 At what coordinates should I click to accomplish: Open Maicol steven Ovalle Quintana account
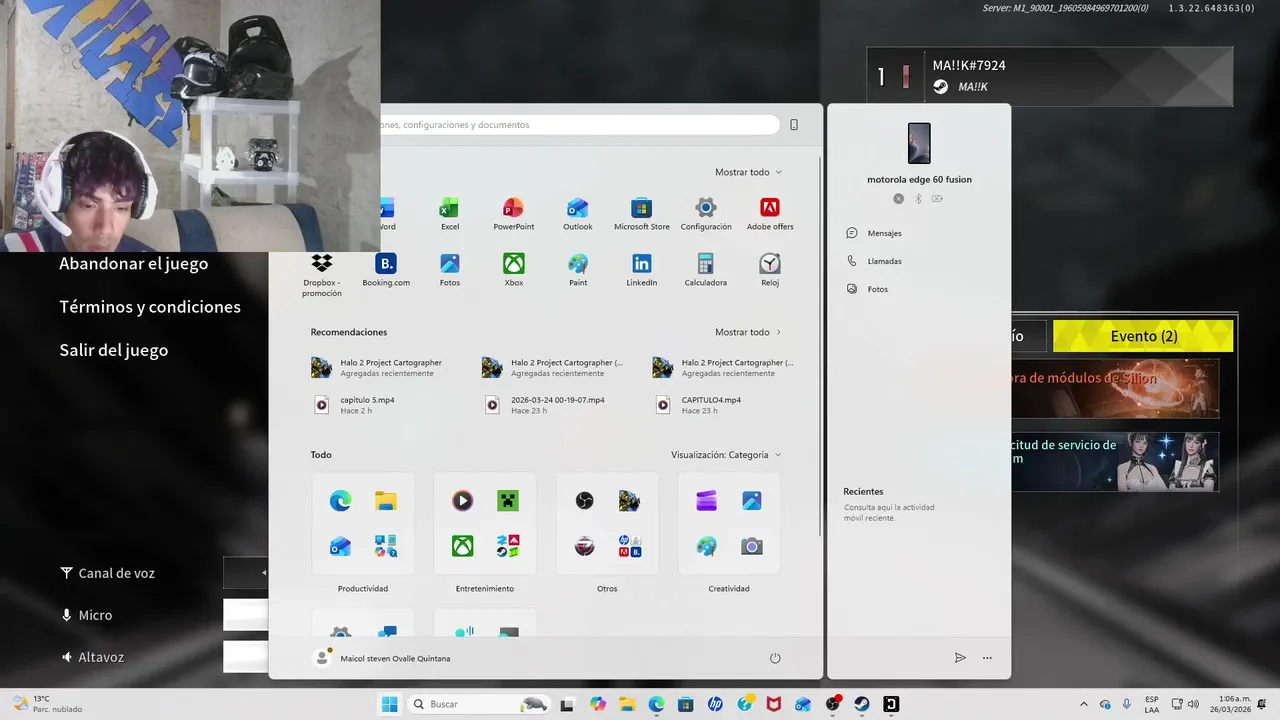(382, 658)
